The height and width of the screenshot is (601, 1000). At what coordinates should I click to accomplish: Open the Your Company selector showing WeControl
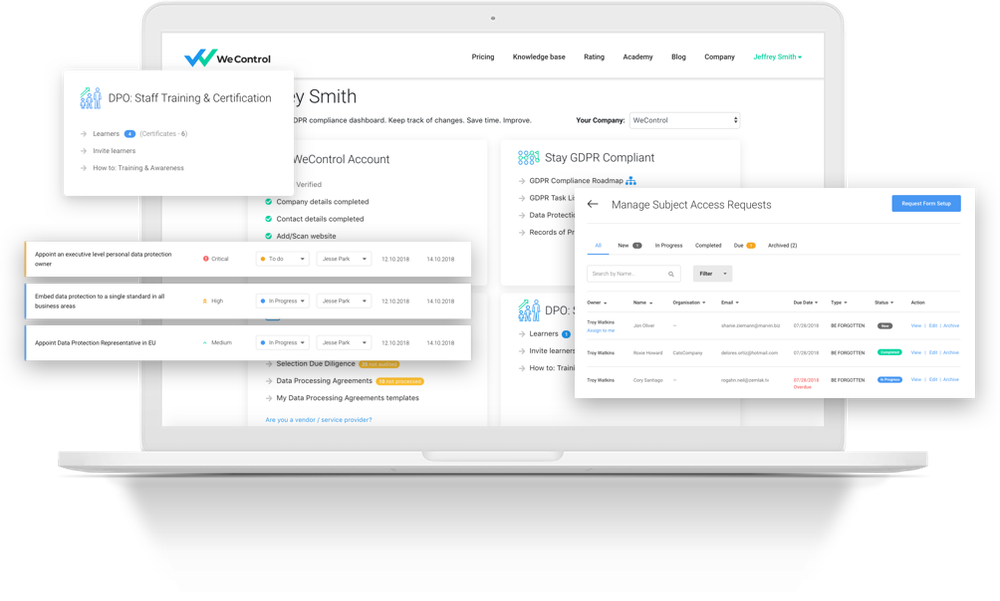tap(685, 120)
